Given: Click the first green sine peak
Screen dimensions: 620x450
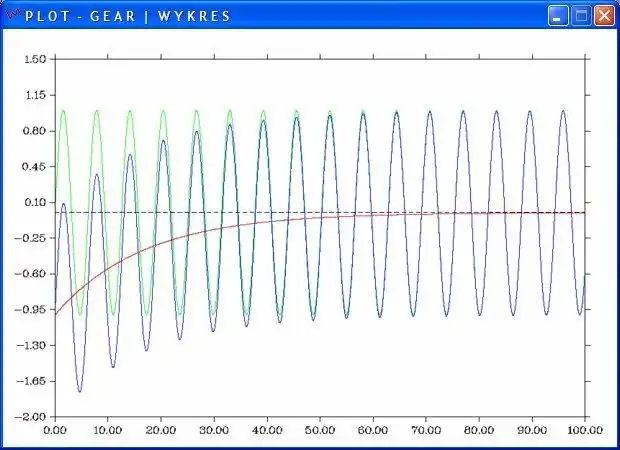Looking at the screenshot, I should (63, 113).
